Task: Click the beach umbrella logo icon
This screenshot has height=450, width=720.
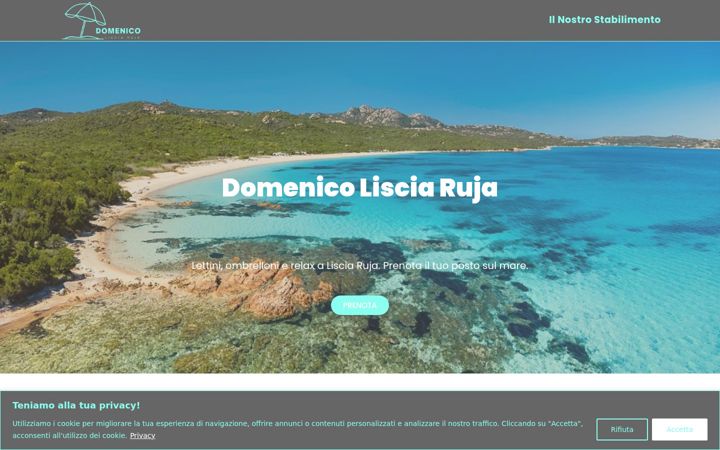Action: pyautogui.click(x=84, y=21)
